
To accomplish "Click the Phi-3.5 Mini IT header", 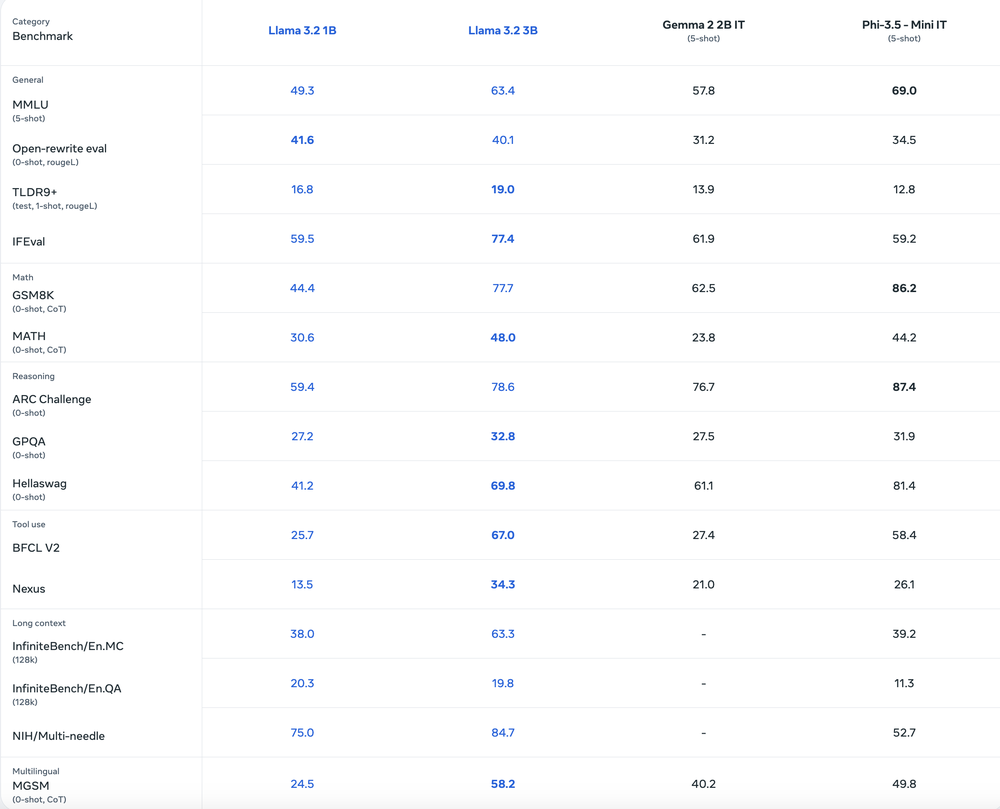I will click(x=903, y=27).
